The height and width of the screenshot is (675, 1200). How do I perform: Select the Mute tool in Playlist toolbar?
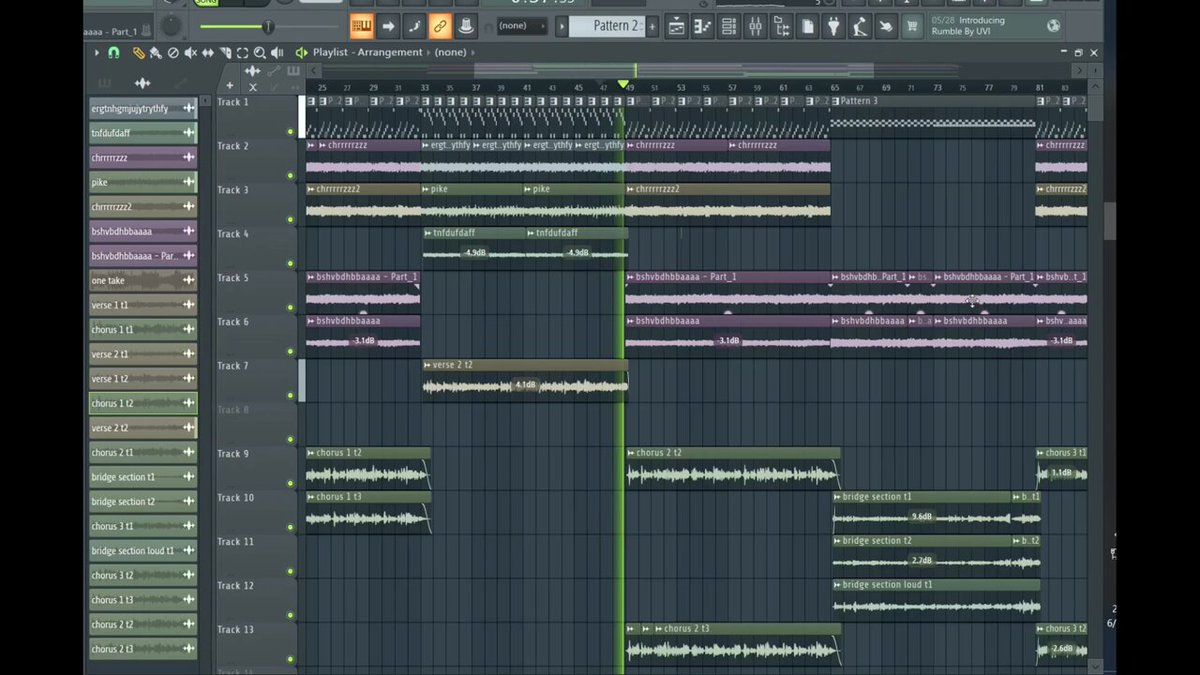click(190, 52)
